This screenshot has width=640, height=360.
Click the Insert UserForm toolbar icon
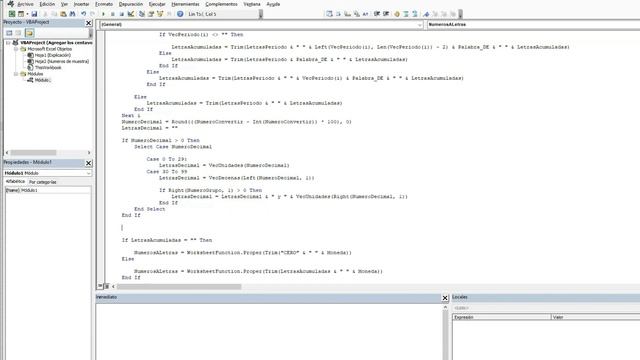[21, 14]
